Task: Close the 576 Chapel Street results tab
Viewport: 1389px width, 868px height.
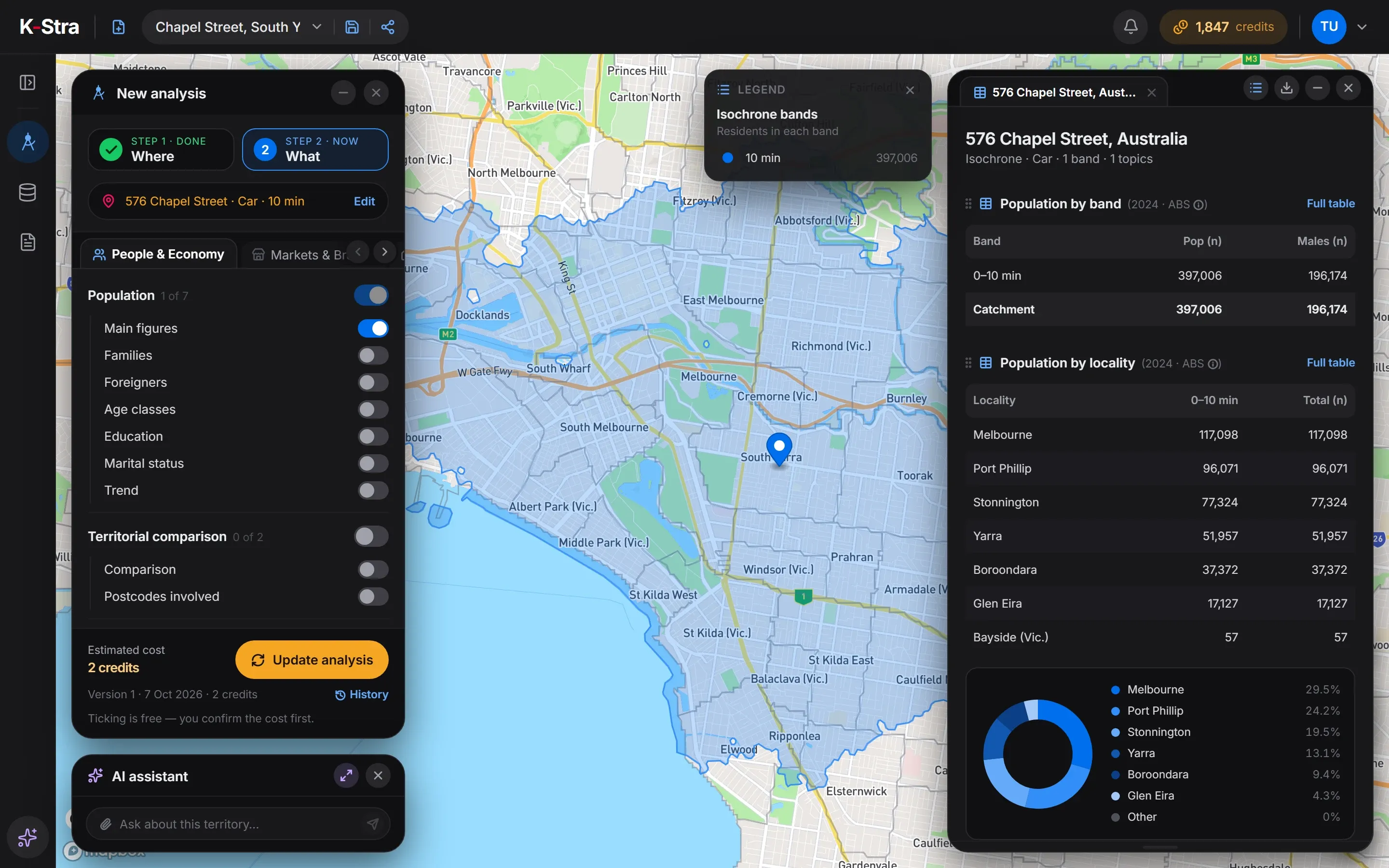Action: point(1151,93)
